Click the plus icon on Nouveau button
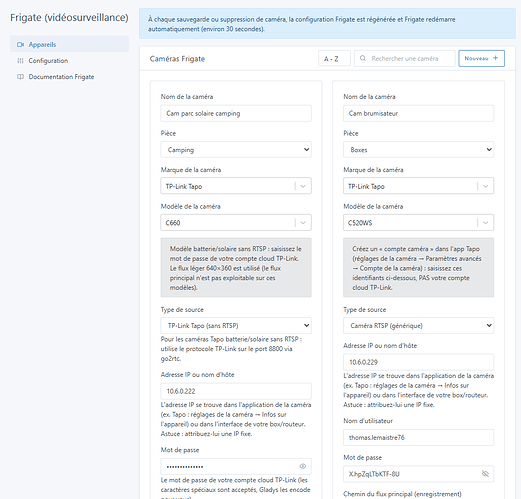 tap(496, 58)
